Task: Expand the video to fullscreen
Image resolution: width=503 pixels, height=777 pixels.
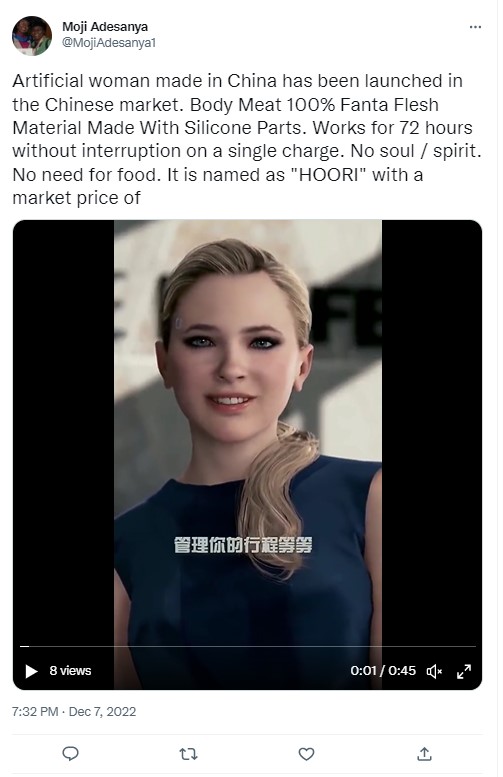Action: point(464,671)
